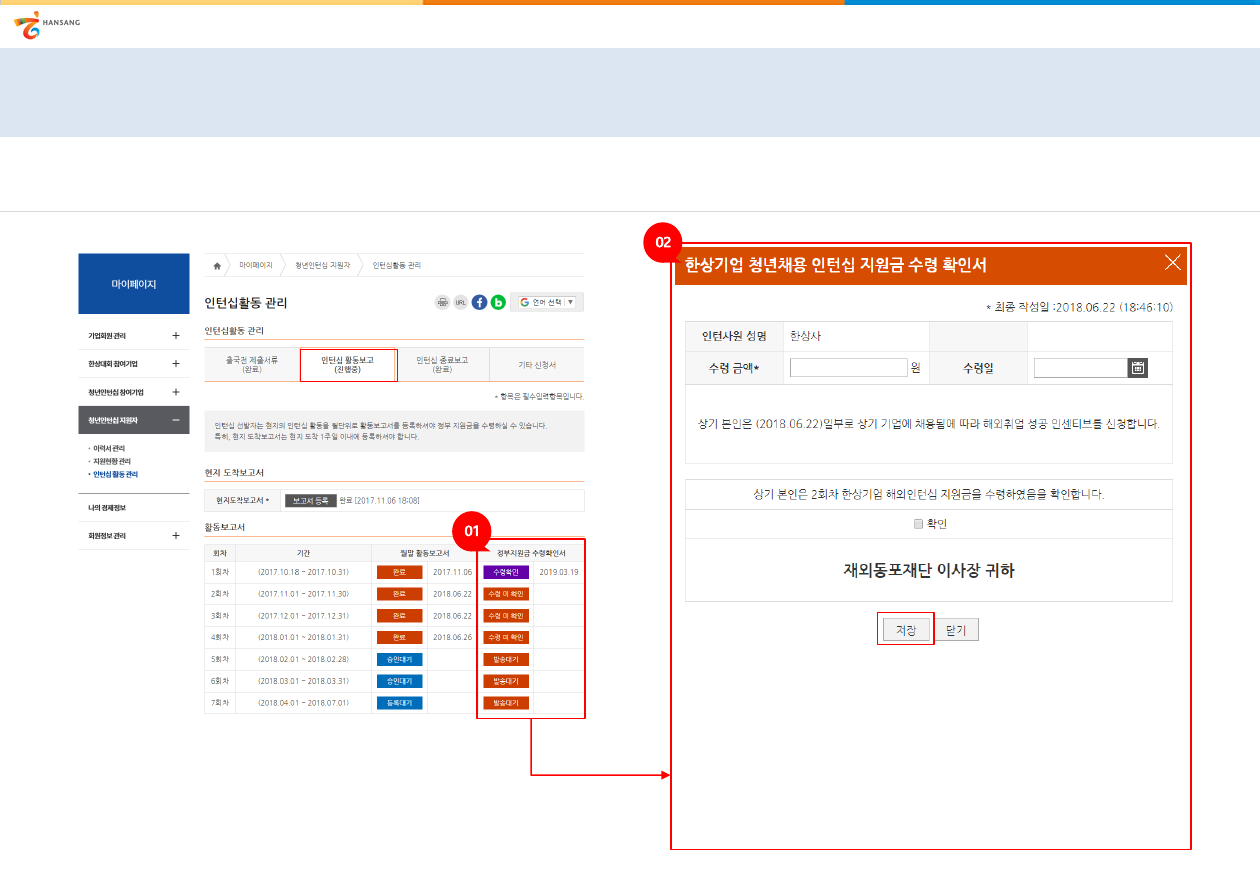This screenshot has height=878, width=1260.
Task: Click period text (2017.10.18 ~ 2017.10.31)
Action: click(x=301, y=573)
